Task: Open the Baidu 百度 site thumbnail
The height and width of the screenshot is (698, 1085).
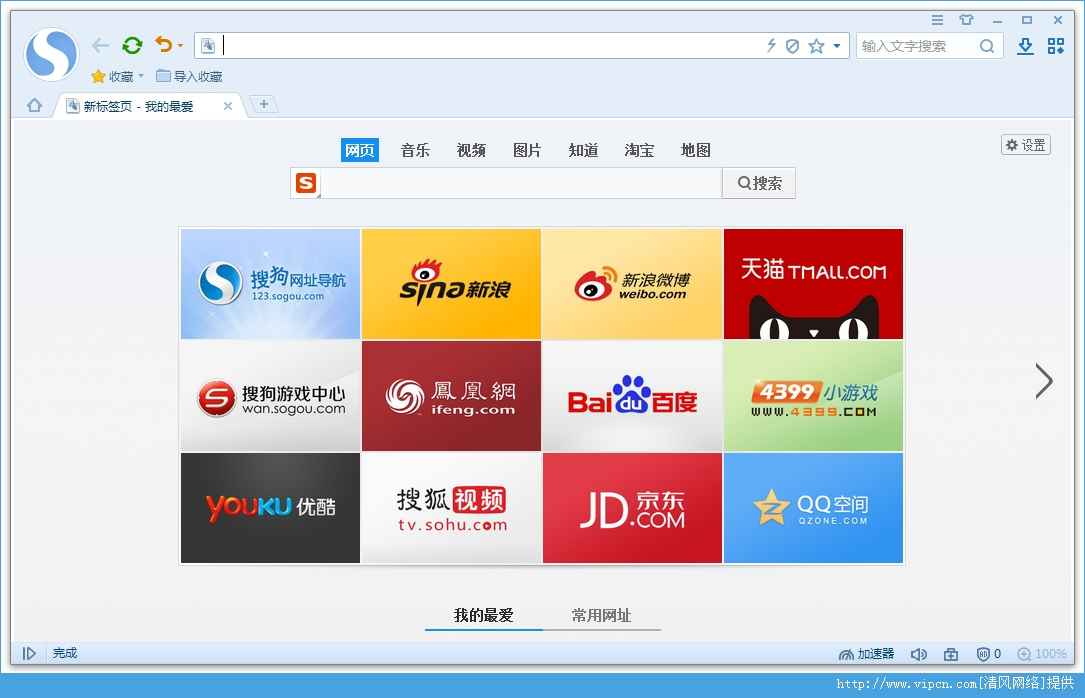Action: (632, 396)
